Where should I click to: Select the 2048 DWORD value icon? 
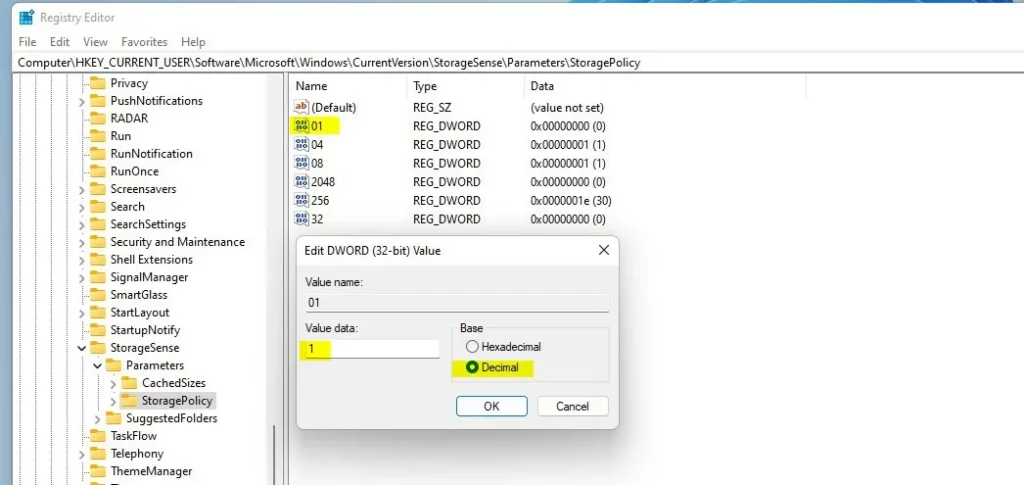[301, 181]
